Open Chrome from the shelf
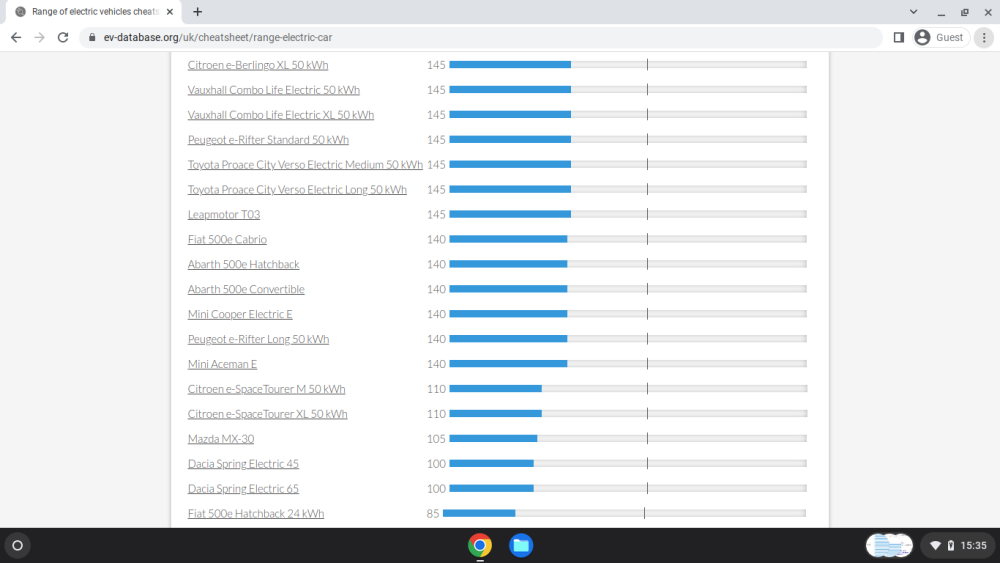The height and width of the screenshot is (563, 1000). (480, 546)
